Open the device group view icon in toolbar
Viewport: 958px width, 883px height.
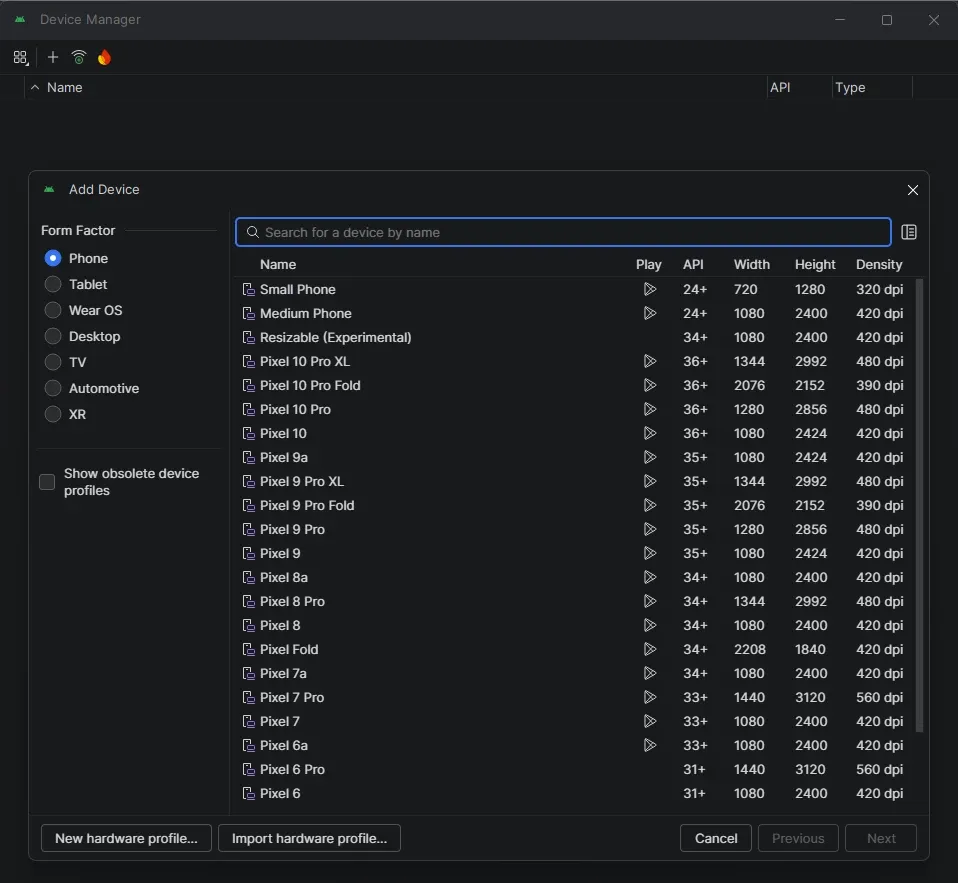click(20, 57)
